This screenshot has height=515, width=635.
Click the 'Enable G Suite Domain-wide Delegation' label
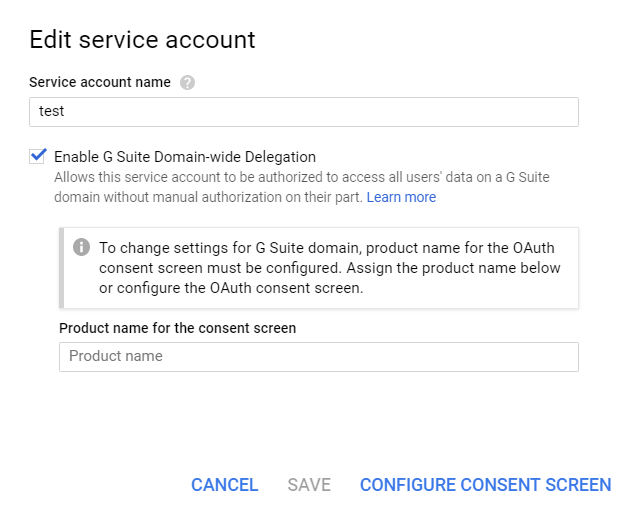click(x=184, y=157)
